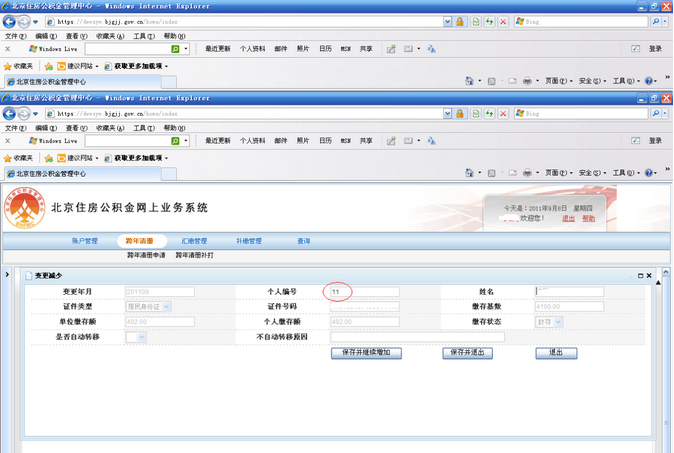Click the 帮助 link in the page header
674x453 pixels.
click(588, 218)
